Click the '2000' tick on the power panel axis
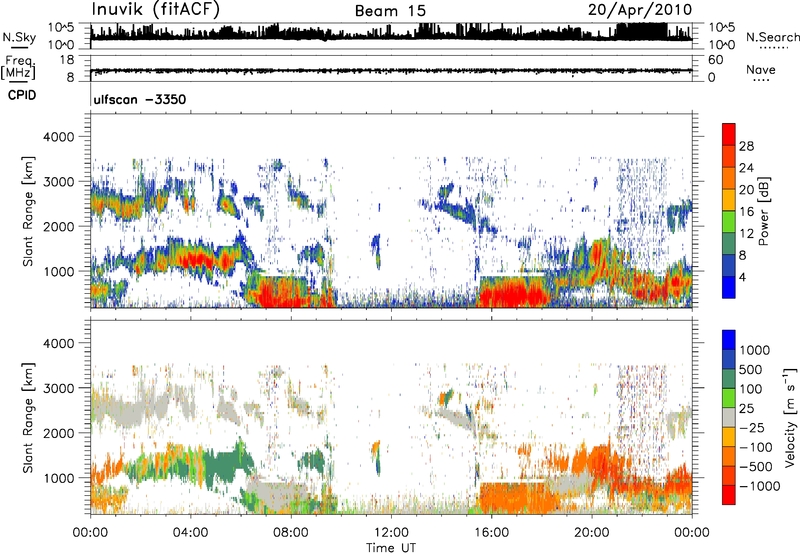This screenshot has width=800, height=554. 61,226
